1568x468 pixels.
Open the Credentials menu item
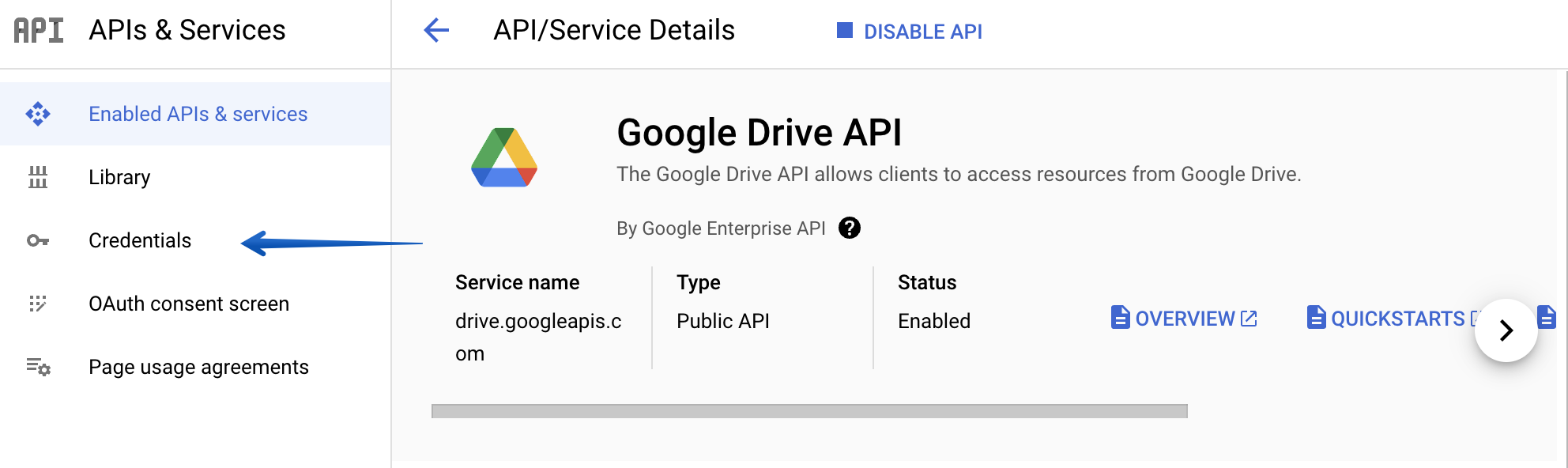195,240
